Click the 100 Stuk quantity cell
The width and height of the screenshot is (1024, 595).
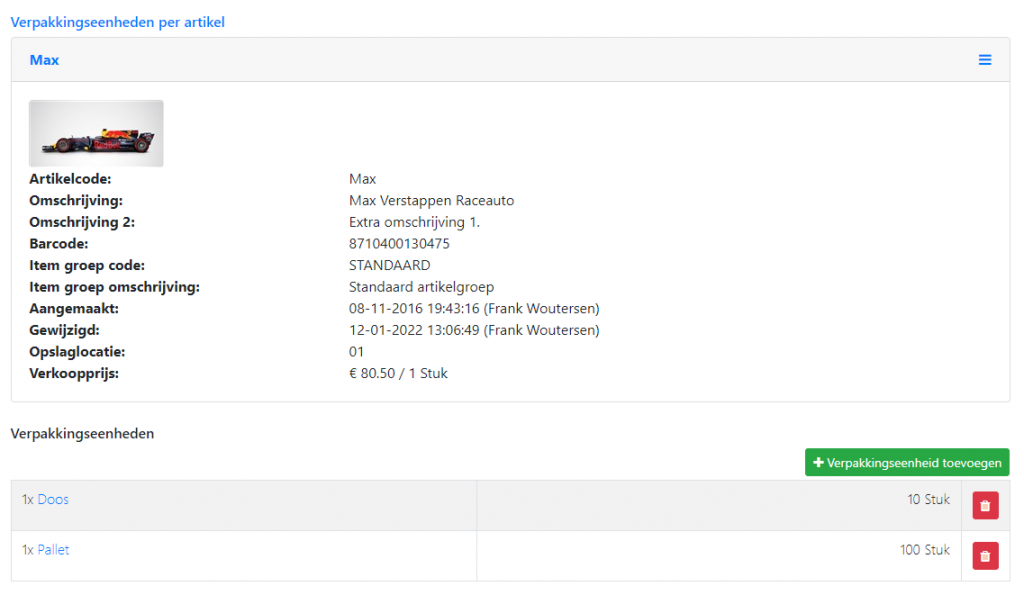click(x=924, y=549)
